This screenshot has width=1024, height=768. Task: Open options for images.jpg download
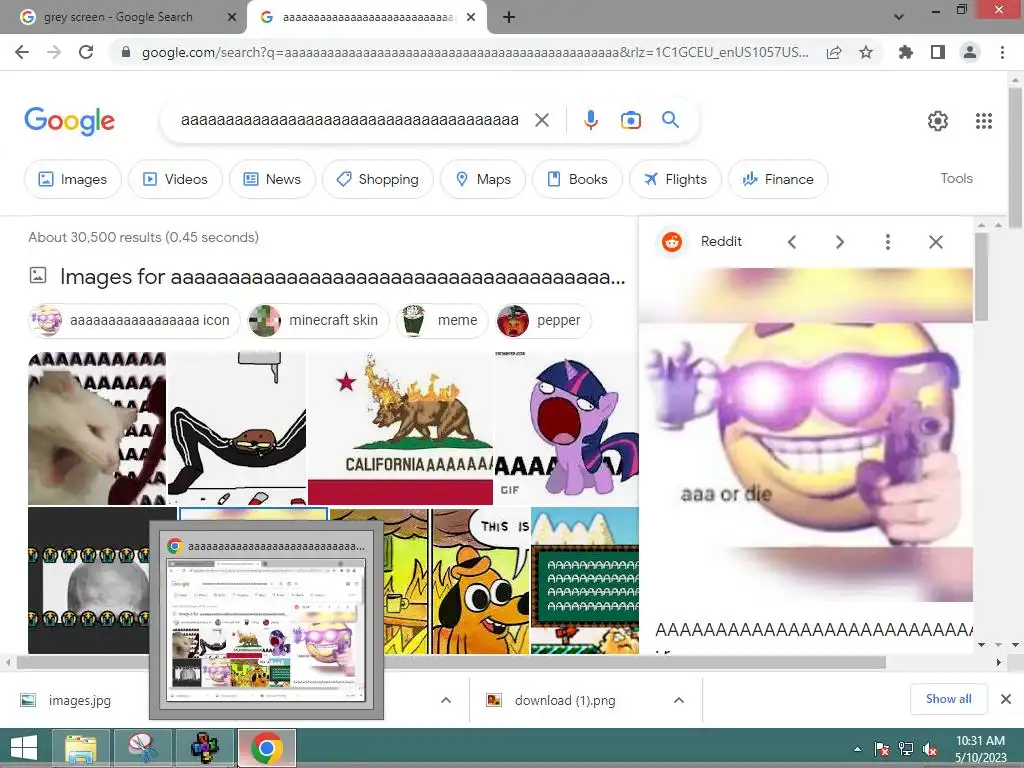[446, 700]
